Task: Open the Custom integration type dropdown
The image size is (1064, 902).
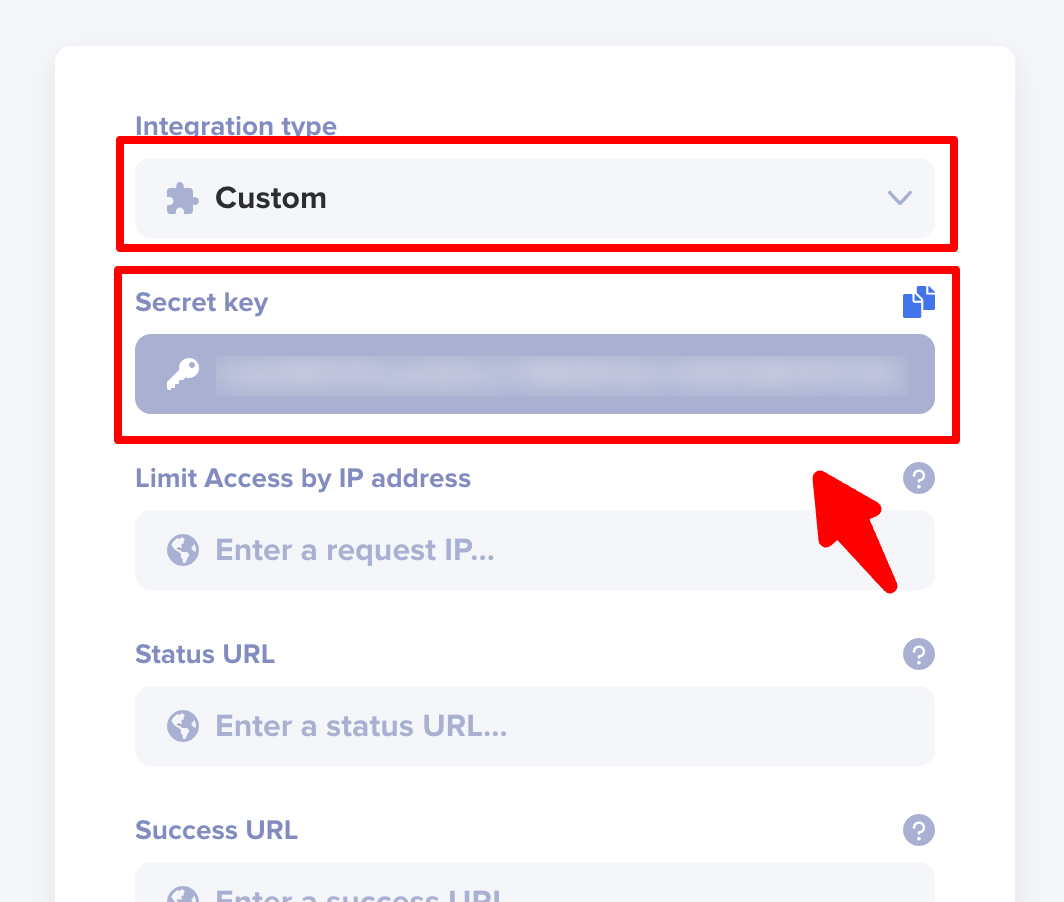Action: pos(535,198)
